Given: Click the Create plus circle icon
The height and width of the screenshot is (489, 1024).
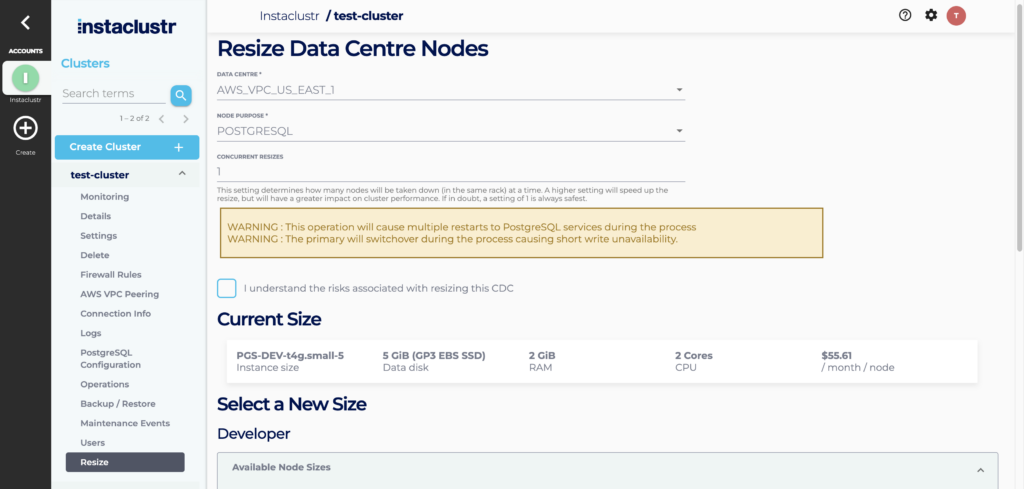Looking at the screenshot, I should [x=25, y=128].
